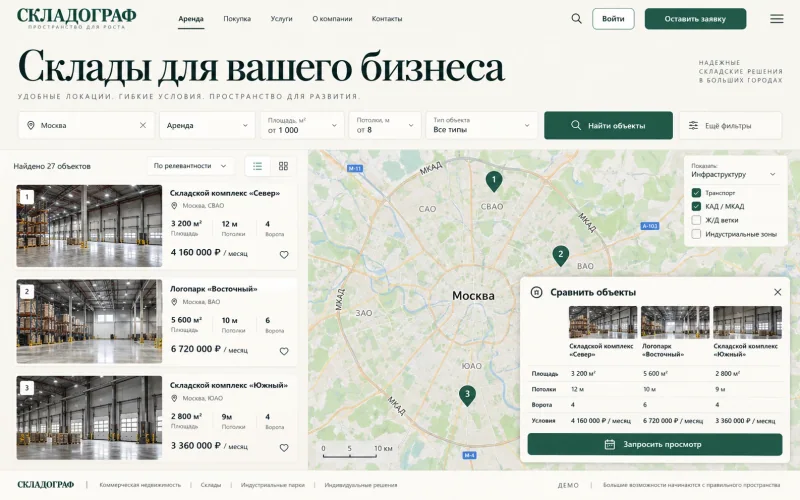Open Складской комплекс «Север» listing title
The image size is (800, 500).
(x=225, y=193)
